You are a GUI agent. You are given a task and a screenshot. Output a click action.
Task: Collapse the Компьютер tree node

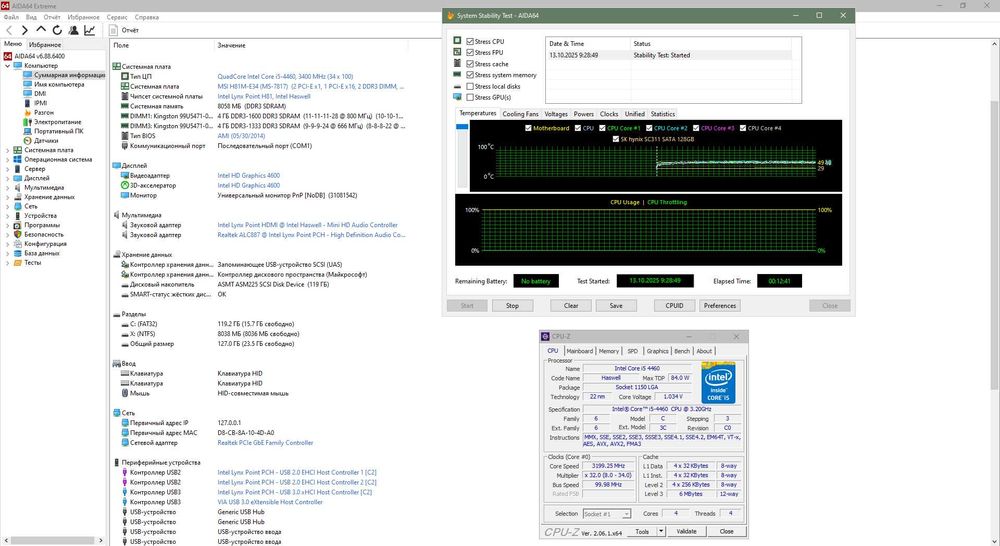7,65
